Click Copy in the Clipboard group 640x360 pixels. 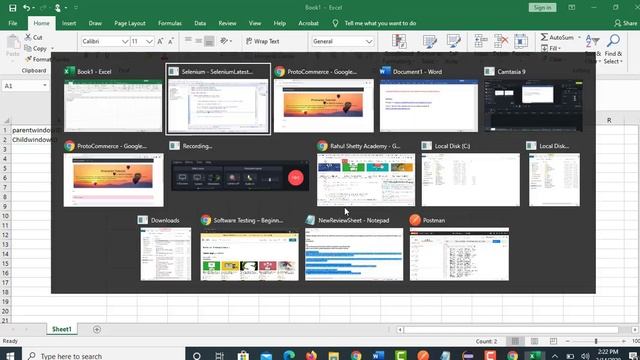(37, 48)
